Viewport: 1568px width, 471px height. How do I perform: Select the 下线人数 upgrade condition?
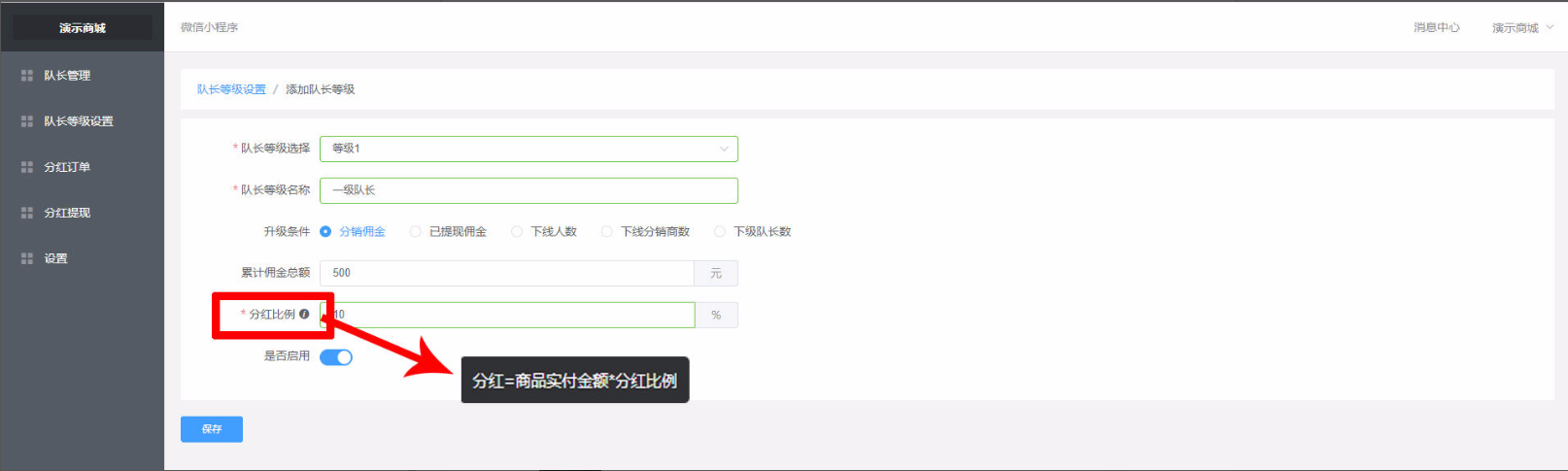point(544,231)
